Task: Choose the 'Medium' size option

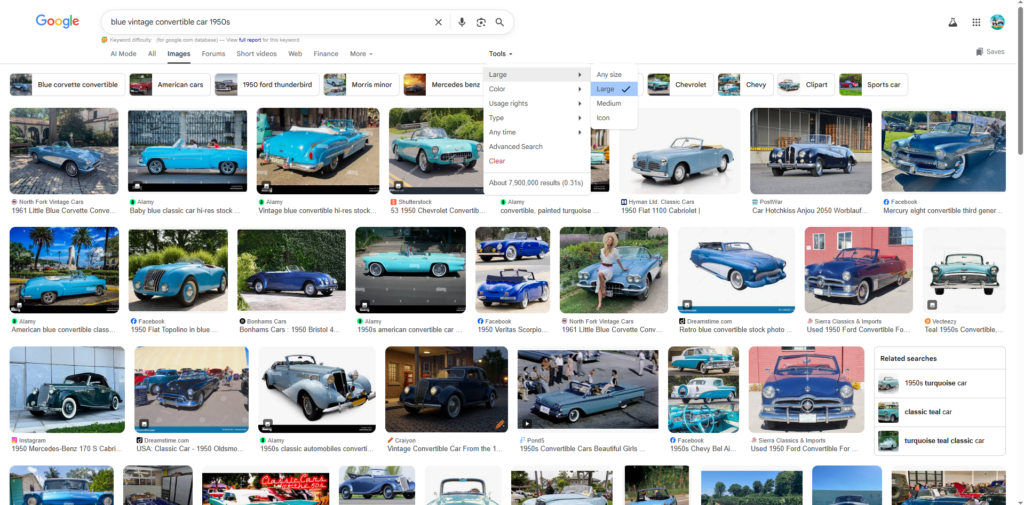Action: [x=609, y=103]
